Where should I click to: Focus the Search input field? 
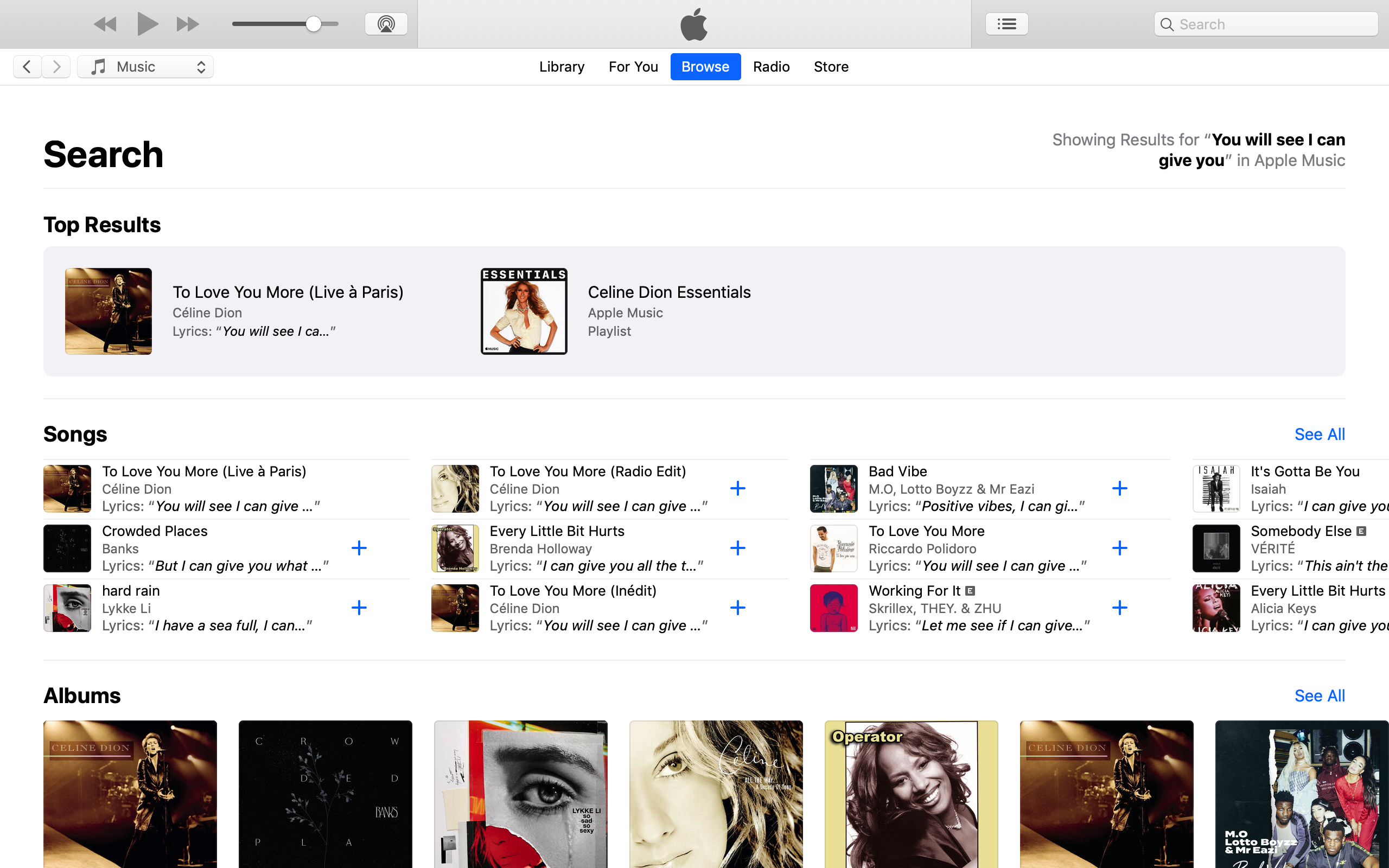1266,24
